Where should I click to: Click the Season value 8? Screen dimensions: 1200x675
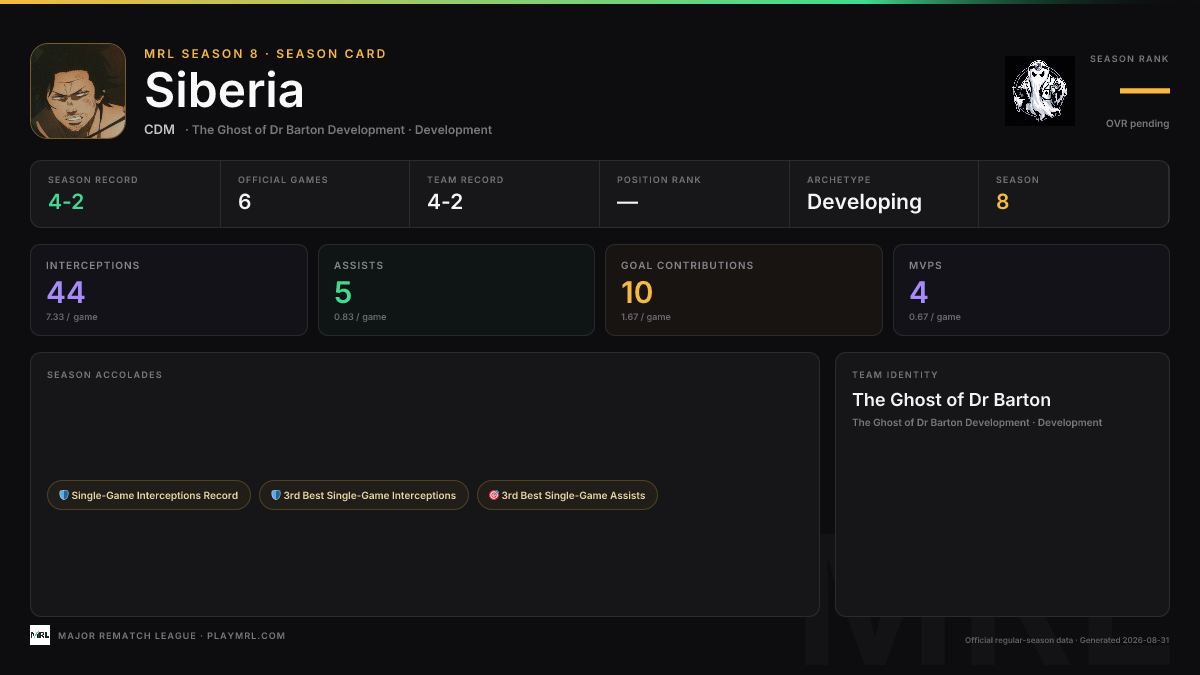coord(1003,202)
